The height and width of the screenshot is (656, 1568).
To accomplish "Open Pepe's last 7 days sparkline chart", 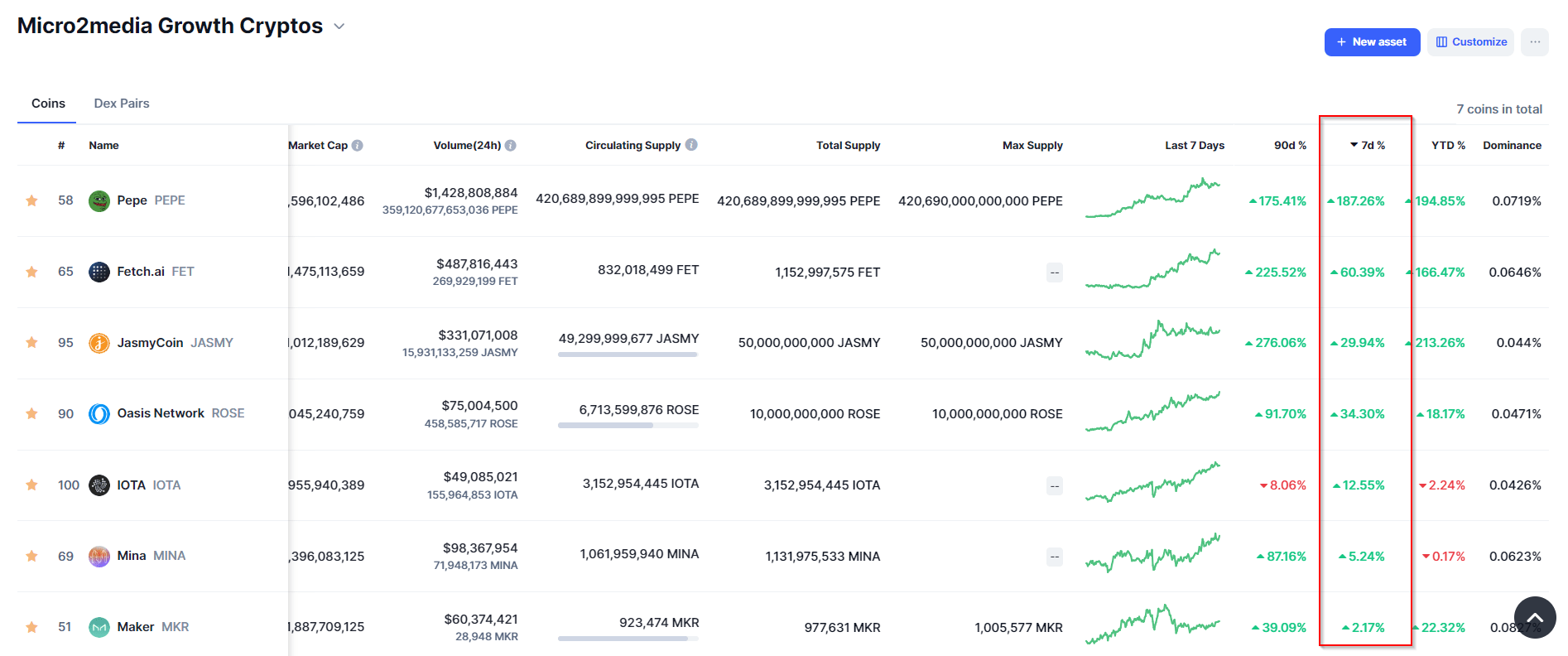I will [x=1152, y=199].
